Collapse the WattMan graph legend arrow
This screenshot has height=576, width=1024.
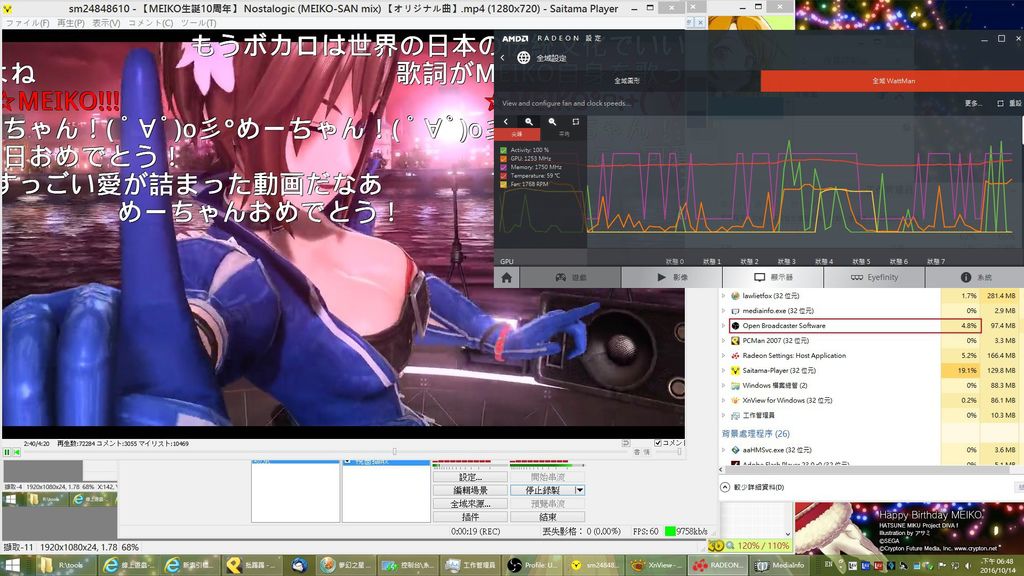[506, 121]
